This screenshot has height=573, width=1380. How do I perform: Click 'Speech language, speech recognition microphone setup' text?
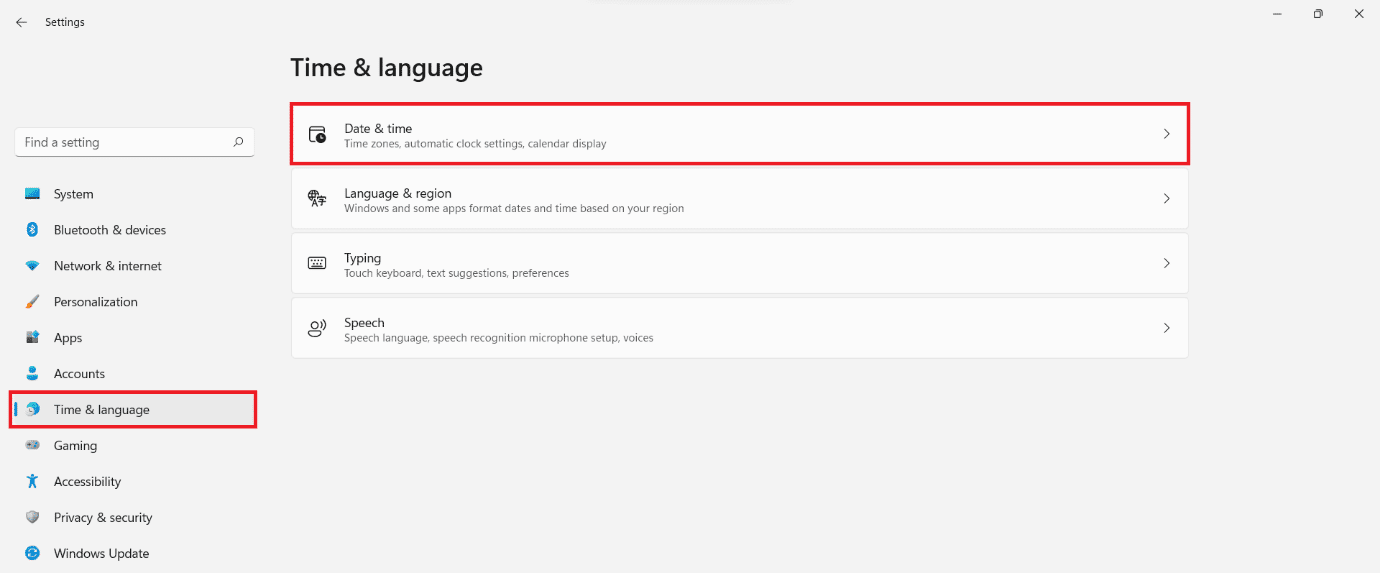tap(499, 338)
